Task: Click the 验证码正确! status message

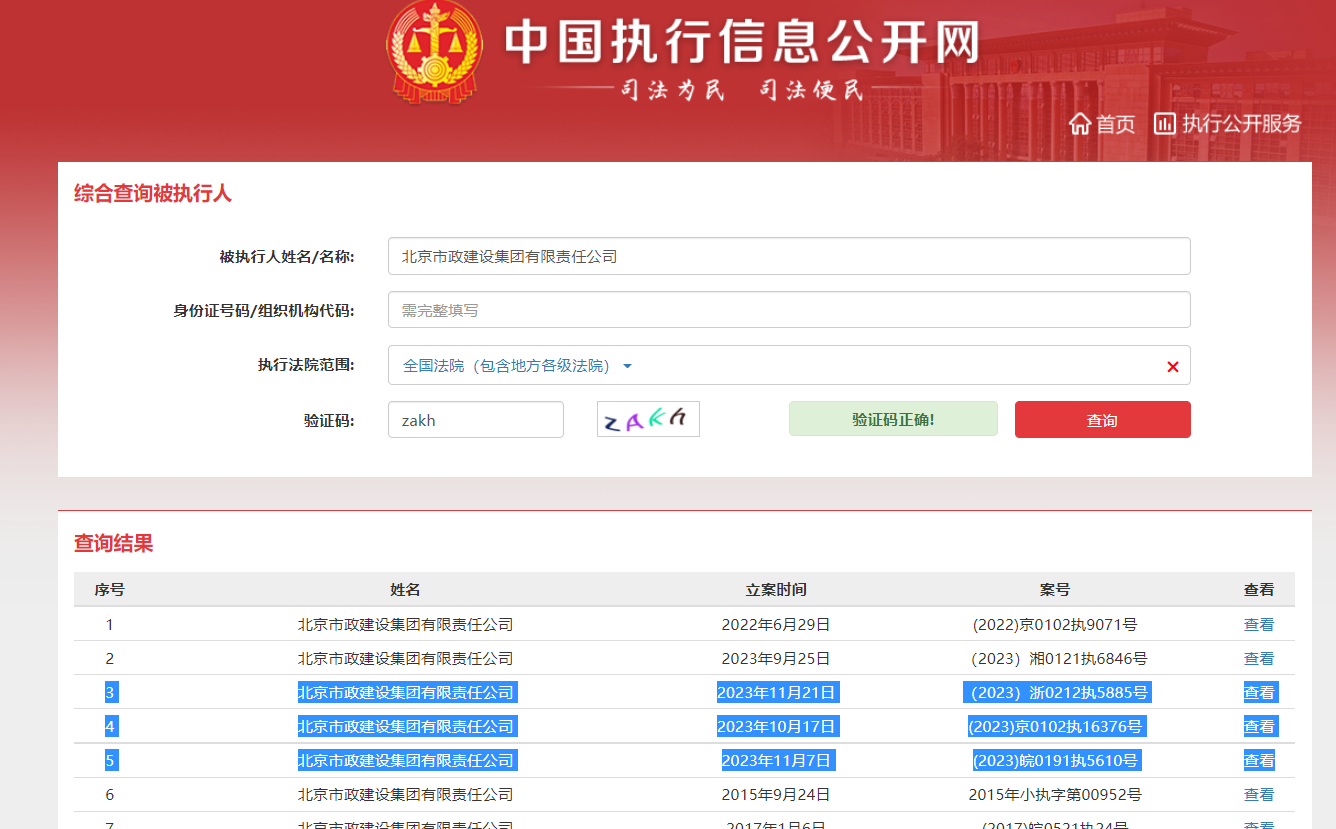Action: pyautogui.click(x=892, y=419)
